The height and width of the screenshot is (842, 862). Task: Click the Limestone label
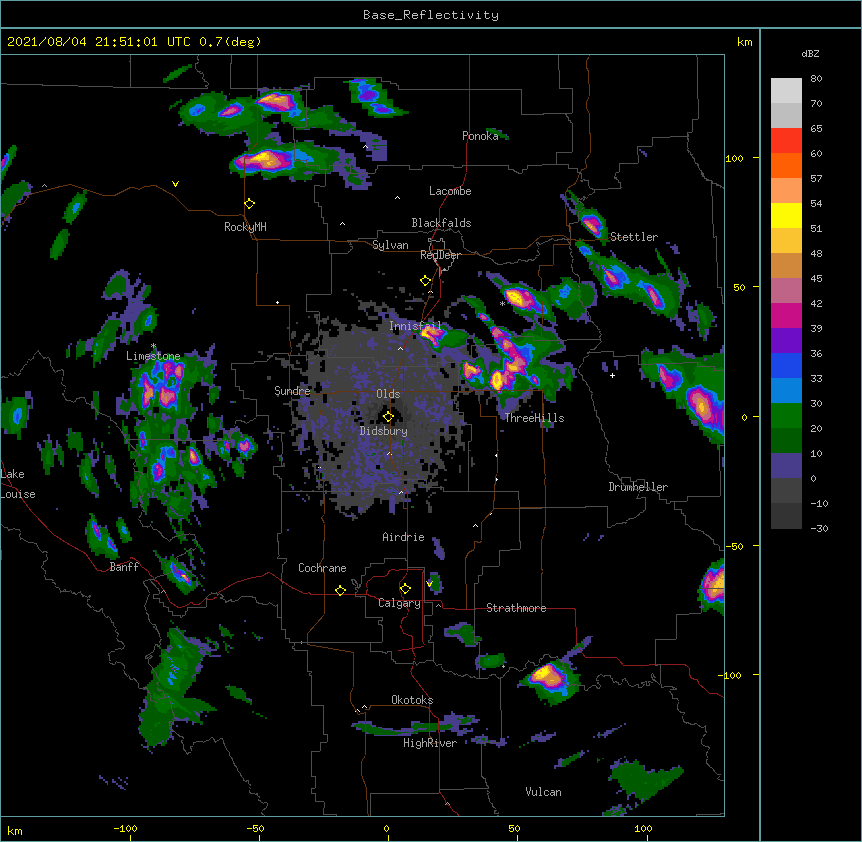coord(153,356)
